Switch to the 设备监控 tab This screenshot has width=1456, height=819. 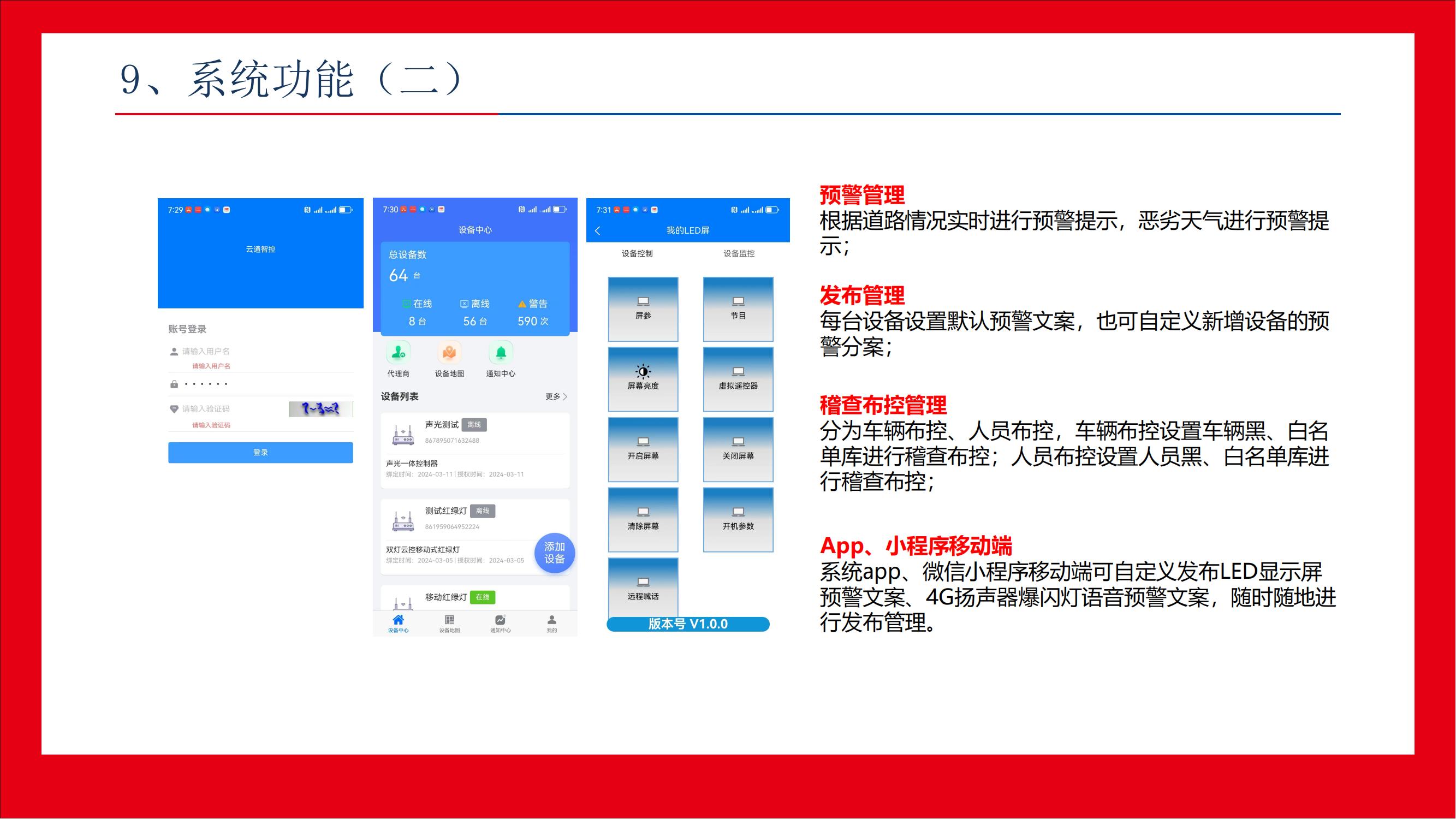[738, 253]
